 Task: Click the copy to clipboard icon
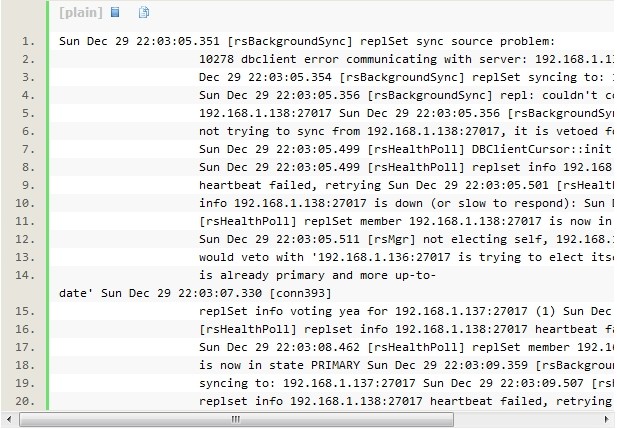tap(144, 12)
